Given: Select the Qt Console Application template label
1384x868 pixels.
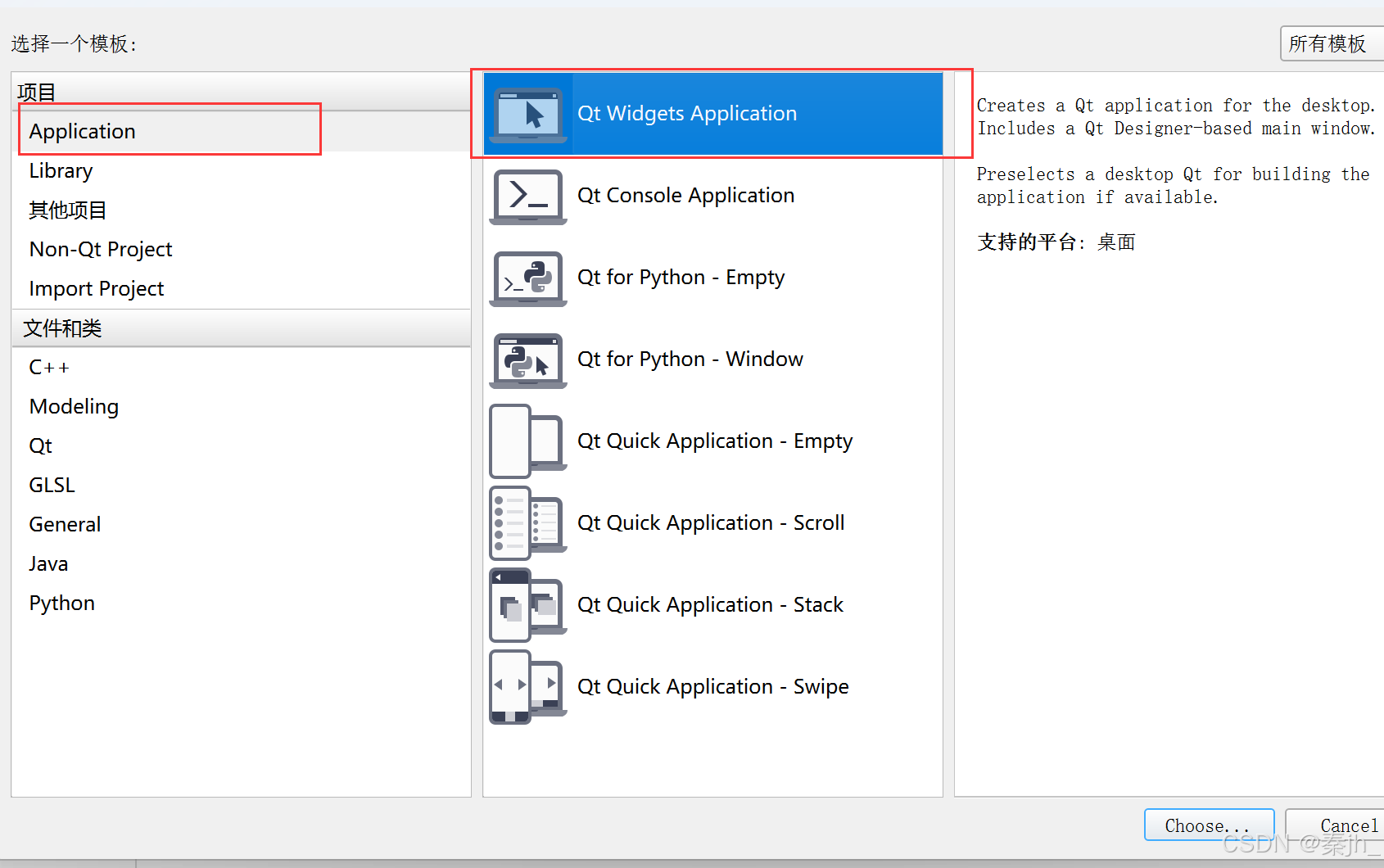Looking at the screenshot, I should [686, 195].
